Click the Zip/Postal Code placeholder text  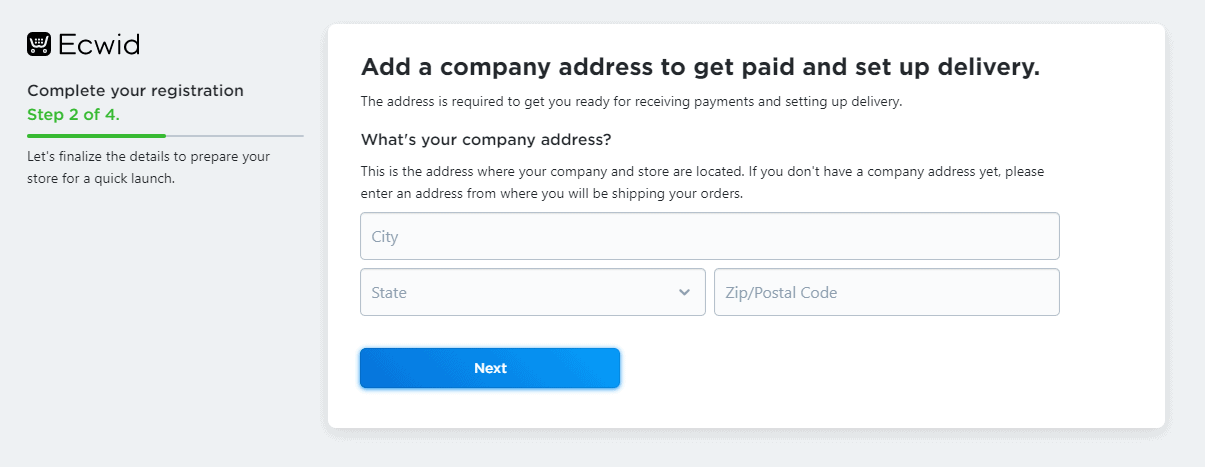pos(781,293)
